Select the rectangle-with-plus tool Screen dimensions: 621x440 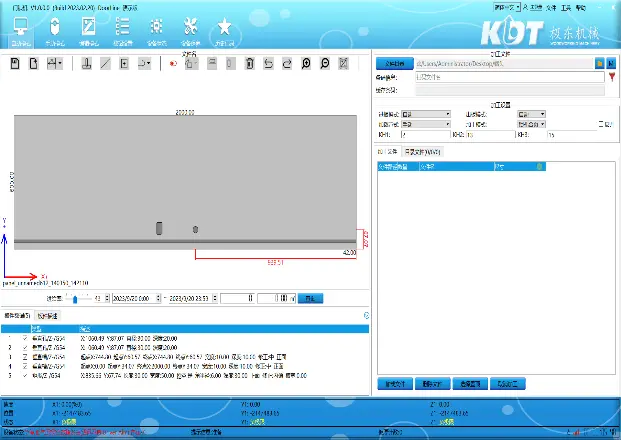pos(124,63)
